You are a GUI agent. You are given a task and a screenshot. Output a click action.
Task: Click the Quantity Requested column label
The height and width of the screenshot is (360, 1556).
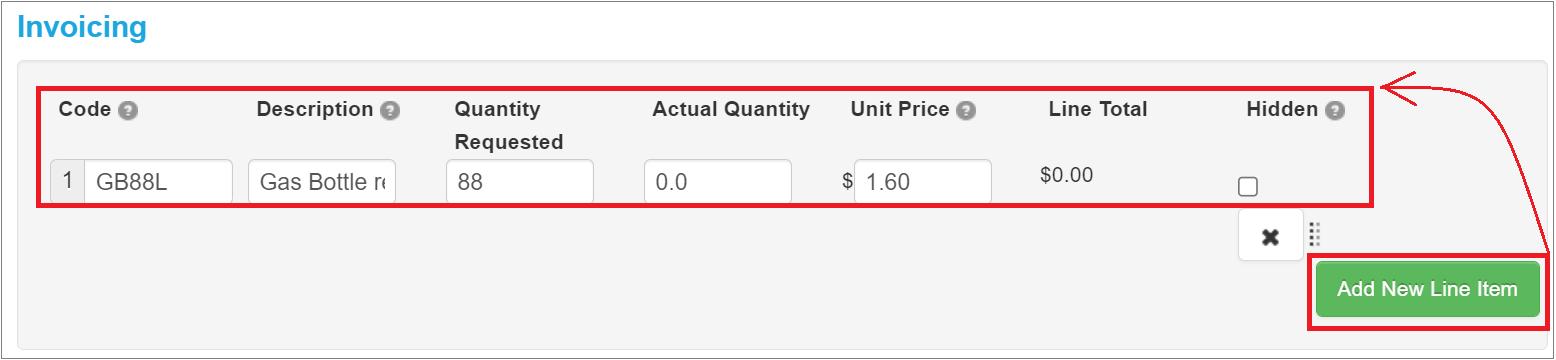(509, 125)
